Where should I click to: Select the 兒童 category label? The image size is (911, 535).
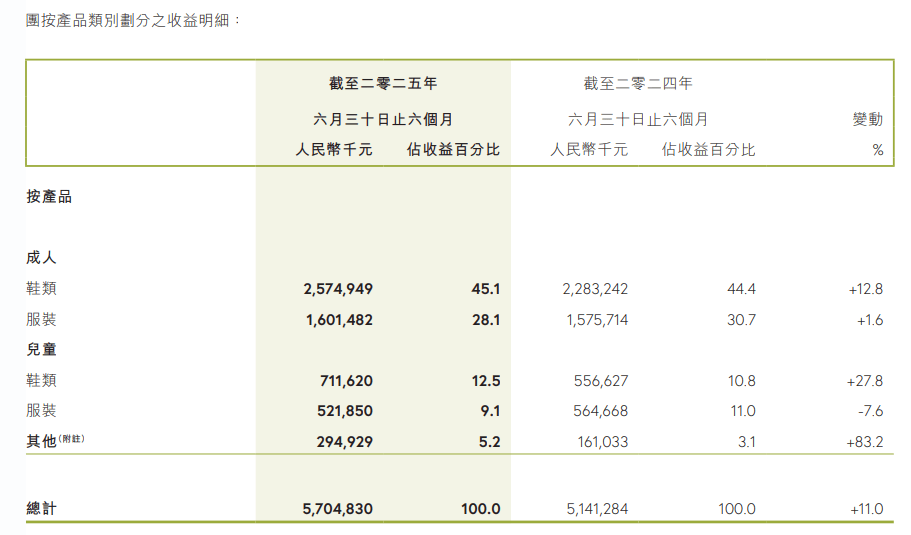[x=41, y=350]
